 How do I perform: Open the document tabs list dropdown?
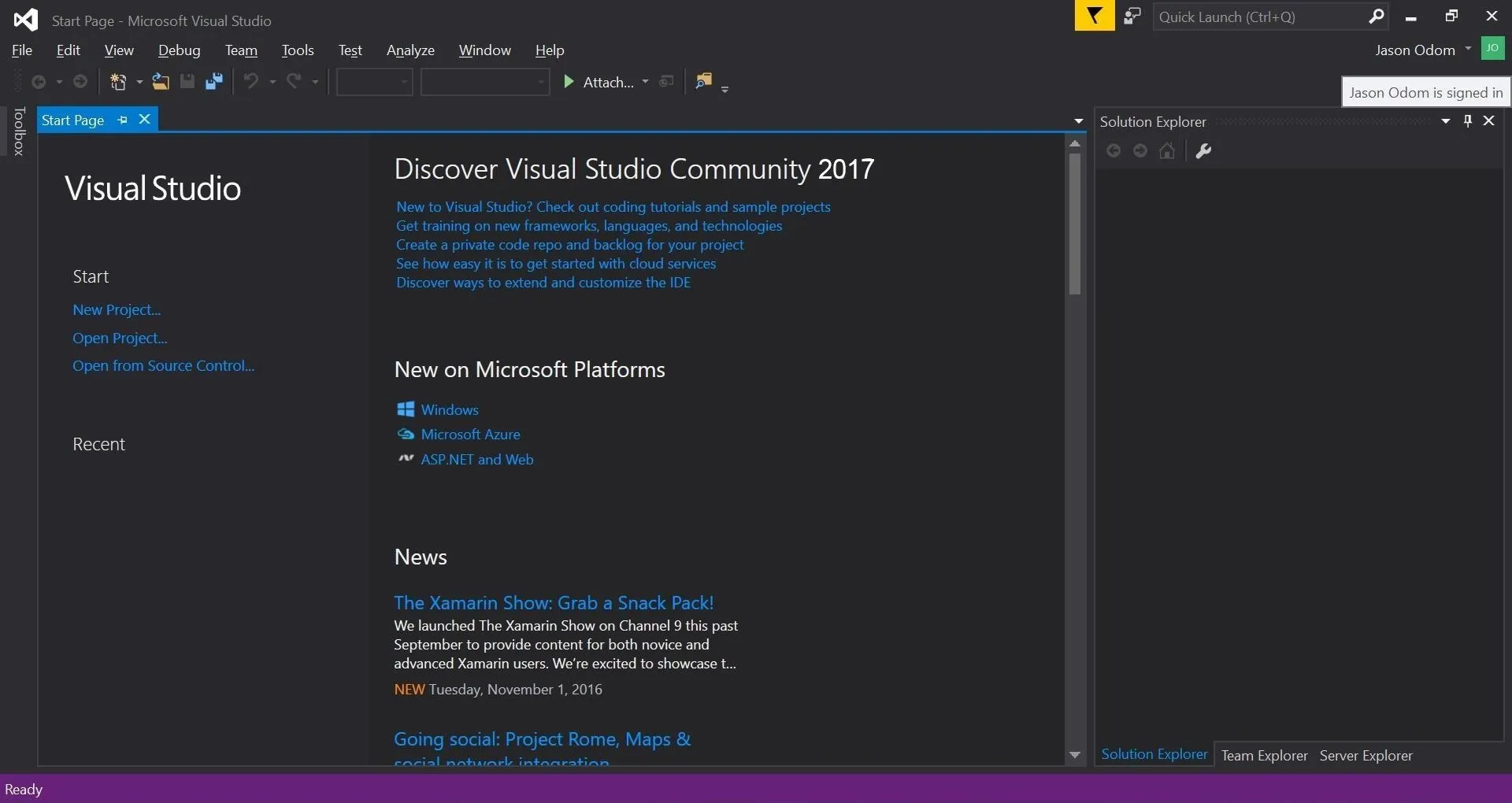[1079, 121]
